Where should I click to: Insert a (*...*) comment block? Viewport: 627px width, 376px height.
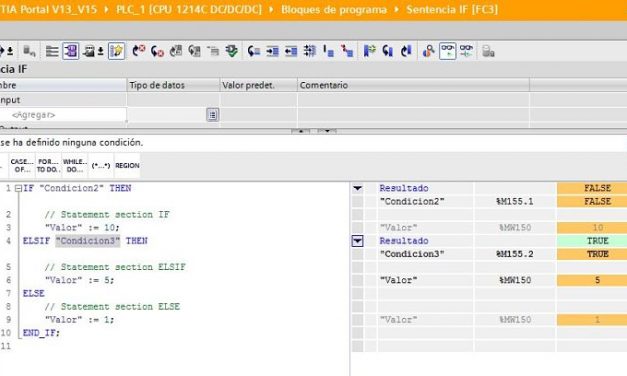coord(101,165)
